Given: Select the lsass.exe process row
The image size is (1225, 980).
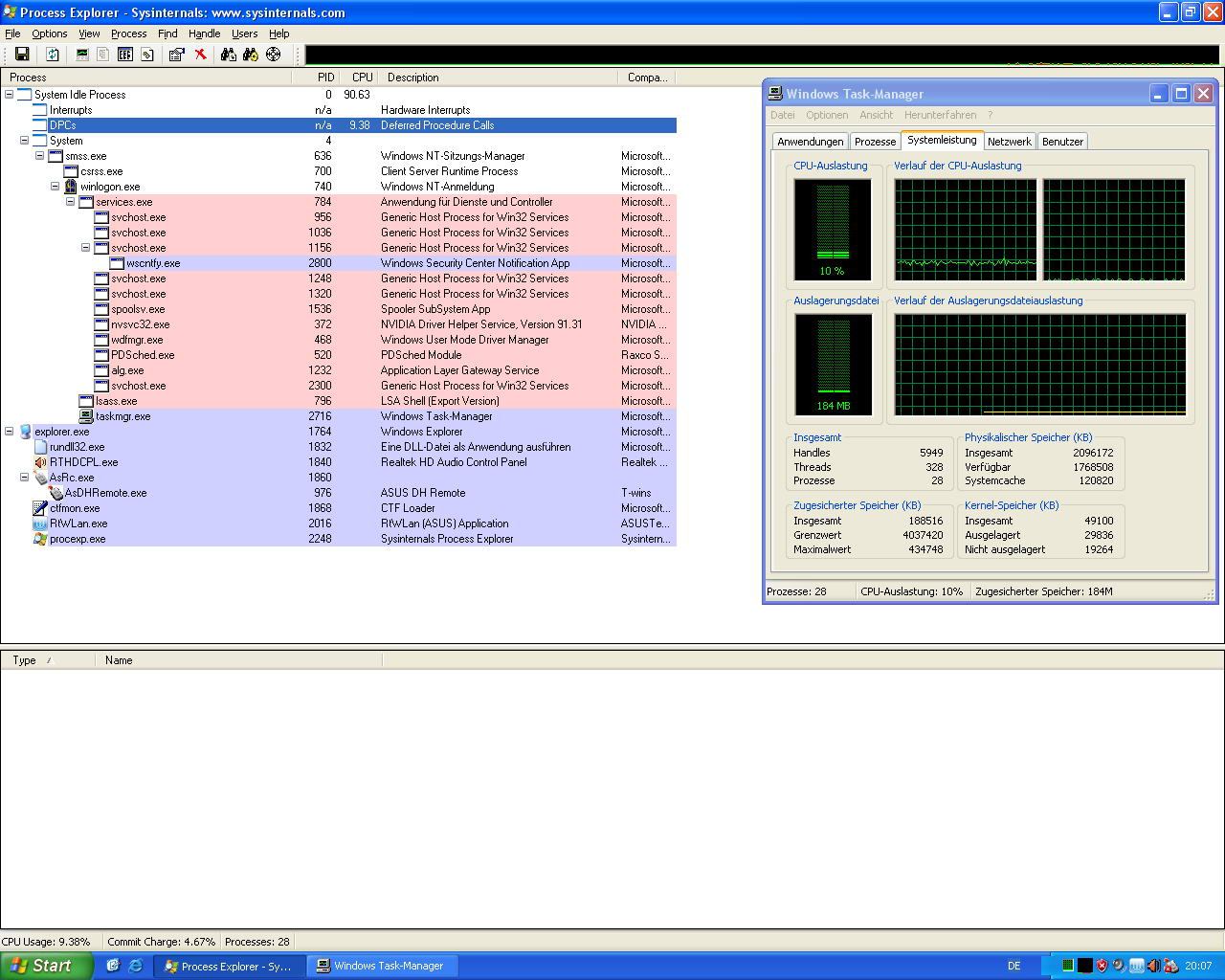Looking at the screenshot, I should point(339,401).
